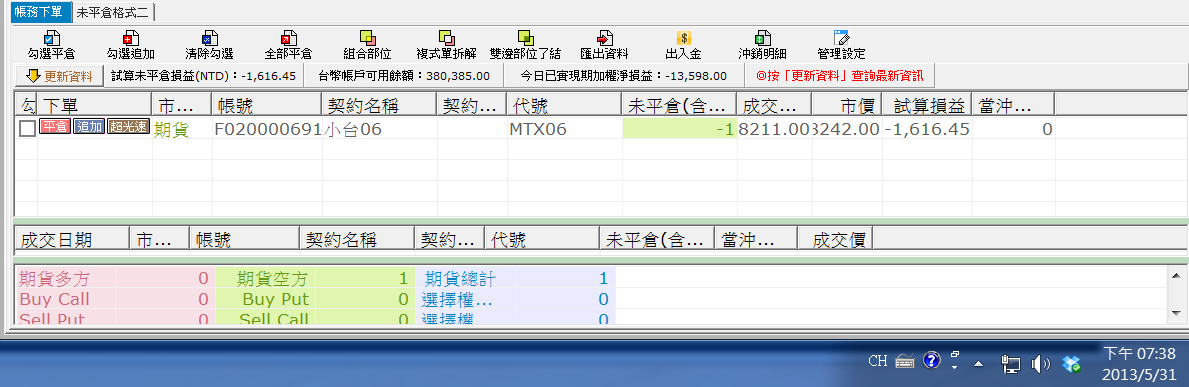Image resolution: width=1189 pixels, height=387 pixels.
Task: Switch to 未平倉格式二 tab
Action: 113,12
